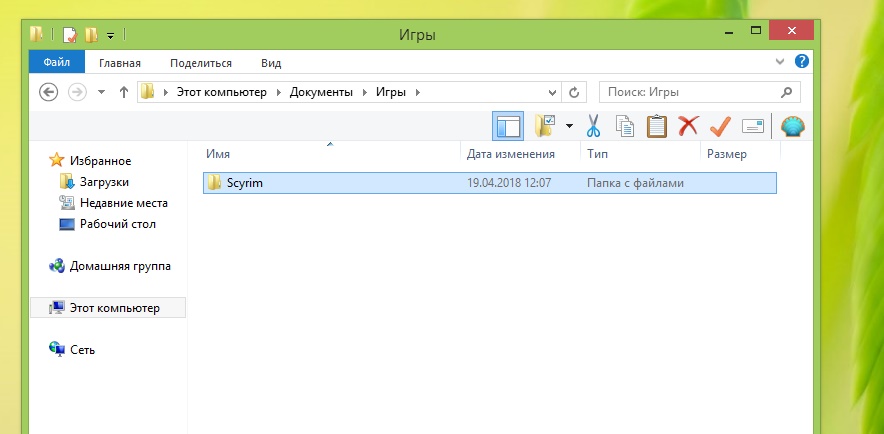Sort by the Размер column header

(x=740, y=154)
